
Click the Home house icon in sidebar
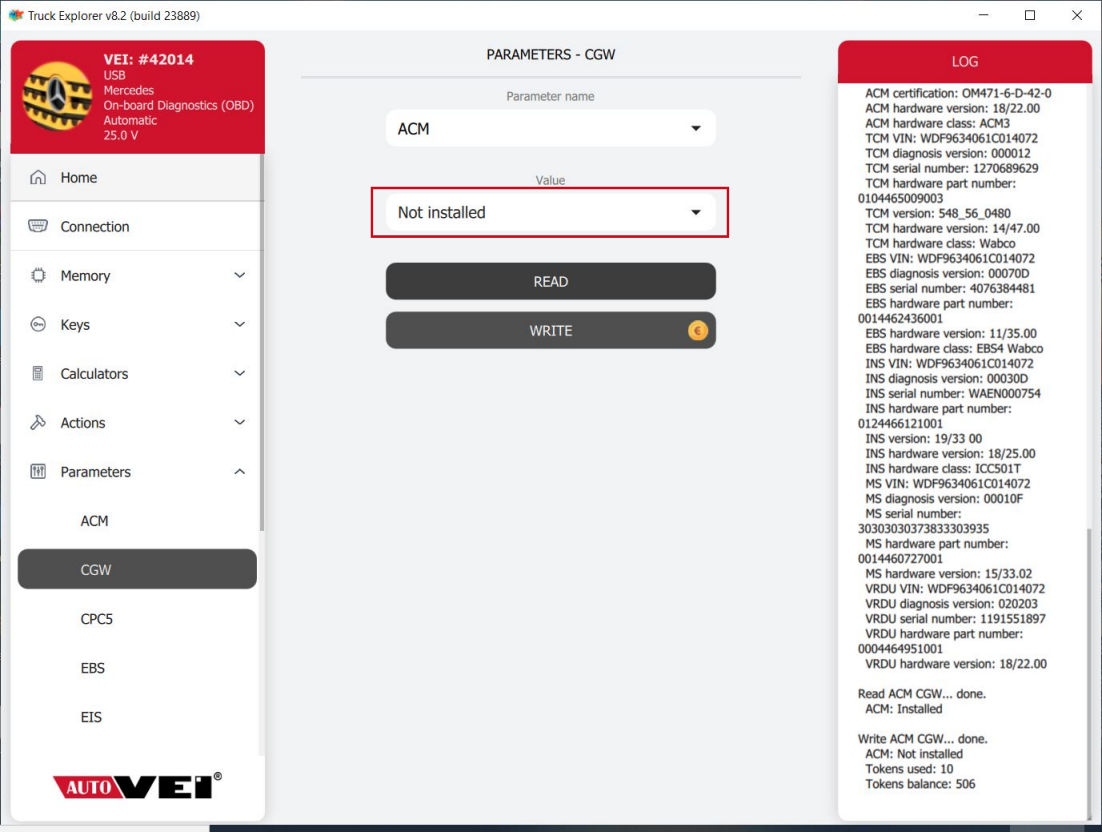click(38, 178)
